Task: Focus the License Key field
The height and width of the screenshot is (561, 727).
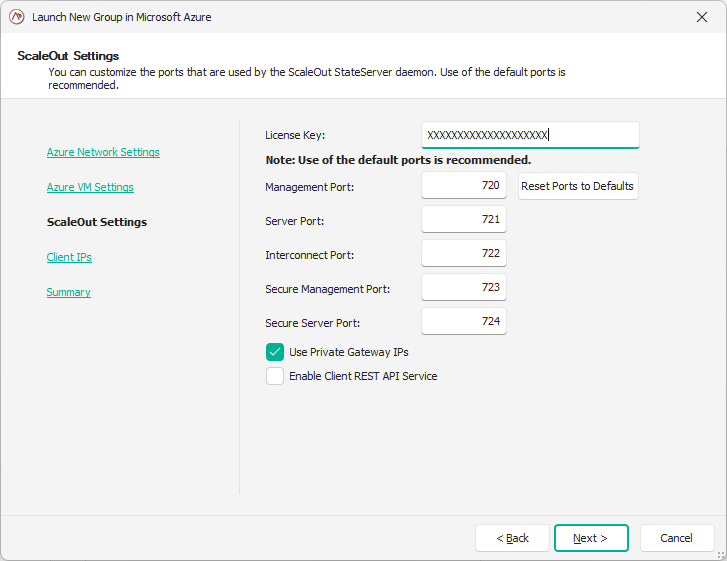Action: pos(530,135)
